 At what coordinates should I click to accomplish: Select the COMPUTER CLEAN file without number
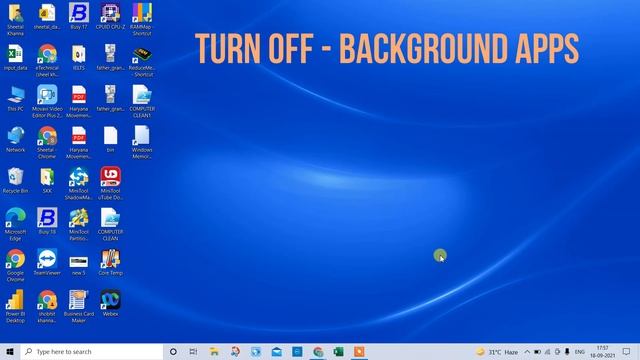click(110, 218)
